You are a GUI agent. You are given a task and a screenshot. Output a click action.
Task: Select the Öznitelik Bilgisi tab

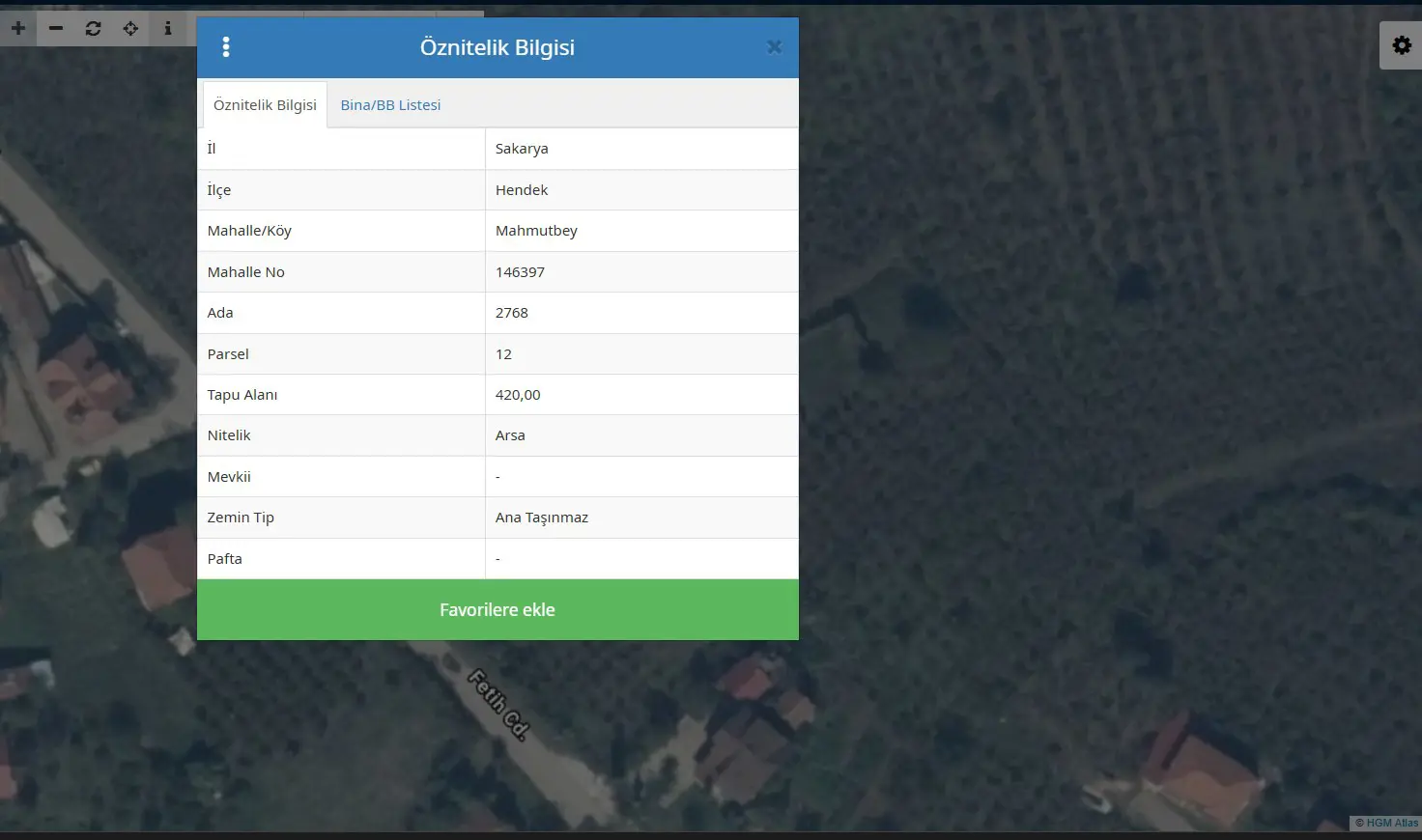pyautogui.click(x=265, y=104)
